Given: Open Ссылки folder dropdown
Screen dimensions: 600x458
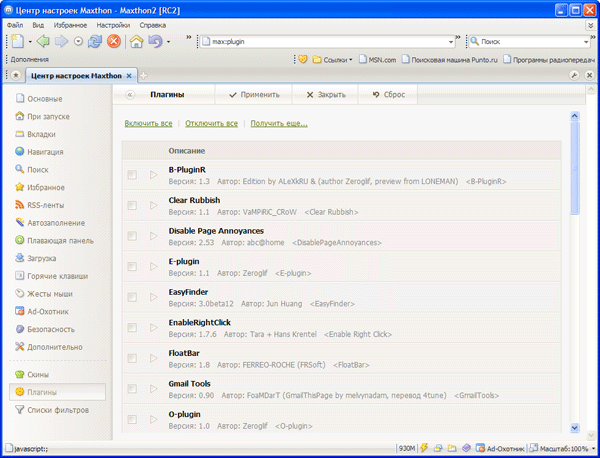Looking at the screenshot, I should tap(332, 60).
